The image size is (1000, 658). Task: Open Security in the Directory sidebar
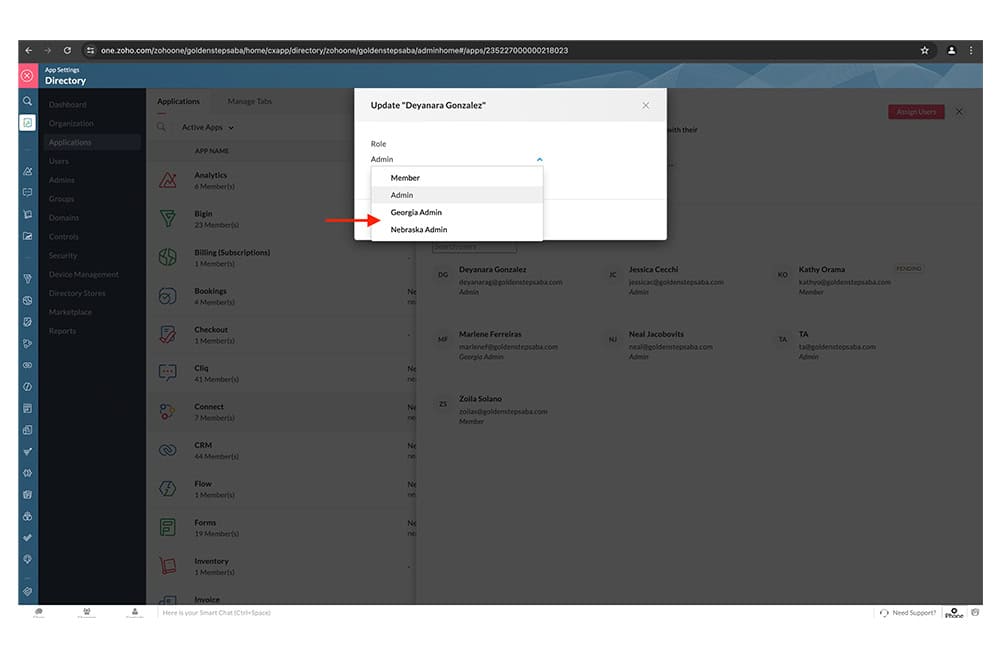tap(62, 256)
